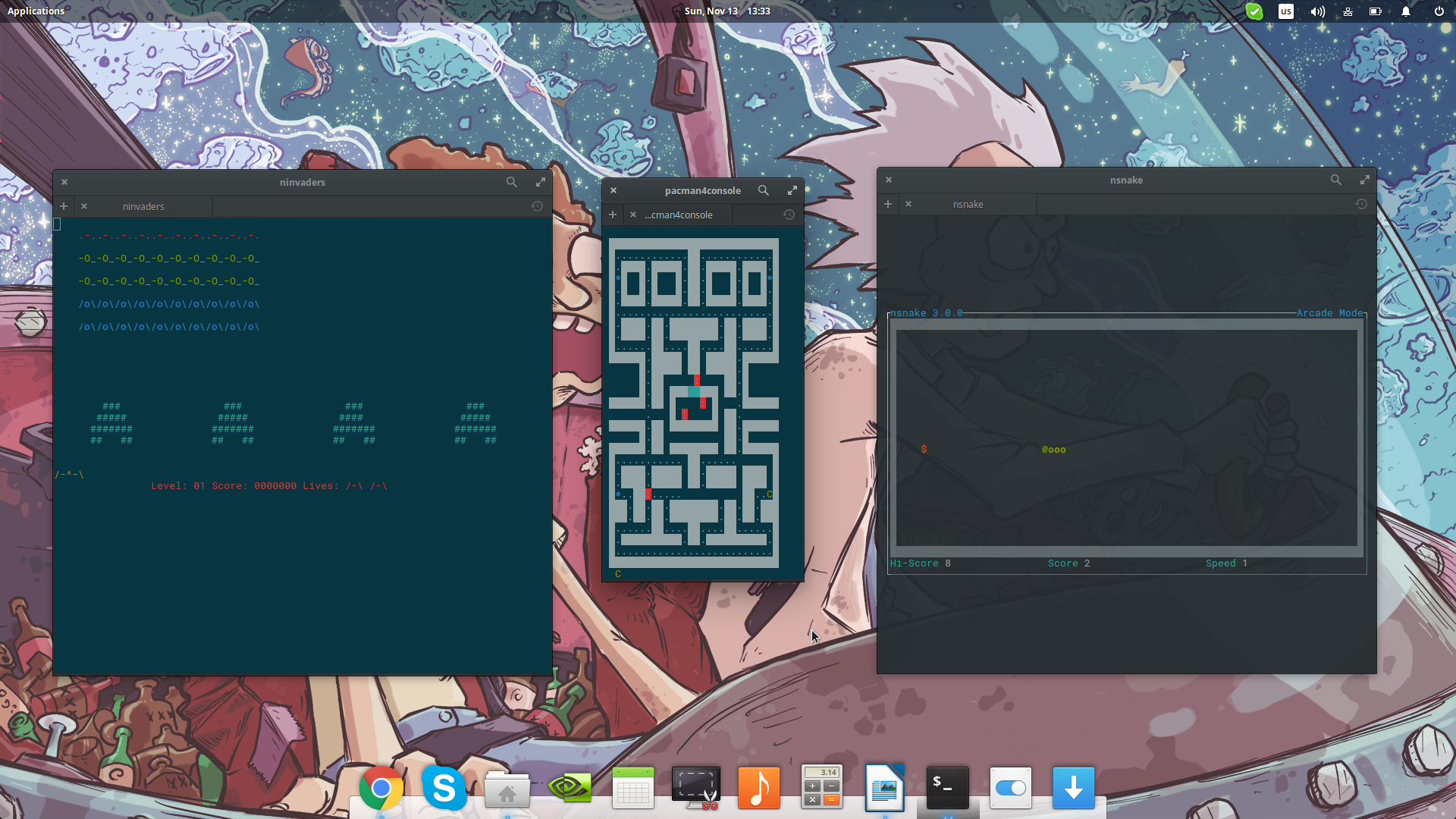The height and width of the screenshot is (819, 1456).
Task: Click the 'Arcade Mode' label in nsnake
Action: [x=1330, y=313]
